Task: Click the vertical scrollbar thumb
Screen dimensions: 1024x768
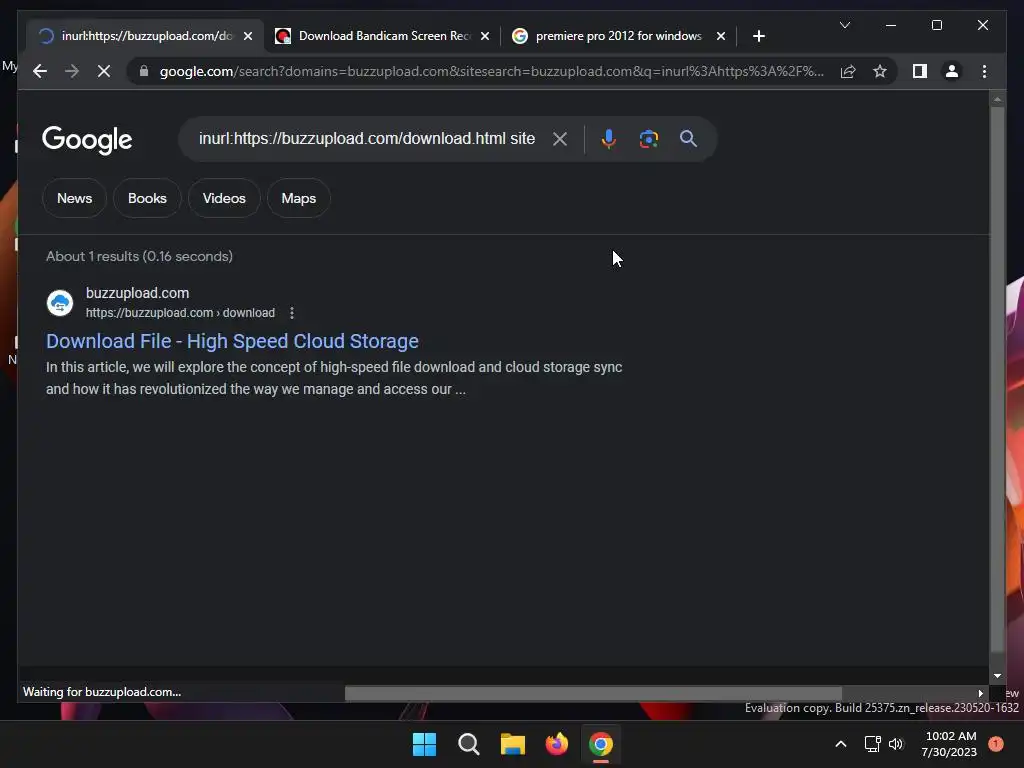Action: (997, 379)
